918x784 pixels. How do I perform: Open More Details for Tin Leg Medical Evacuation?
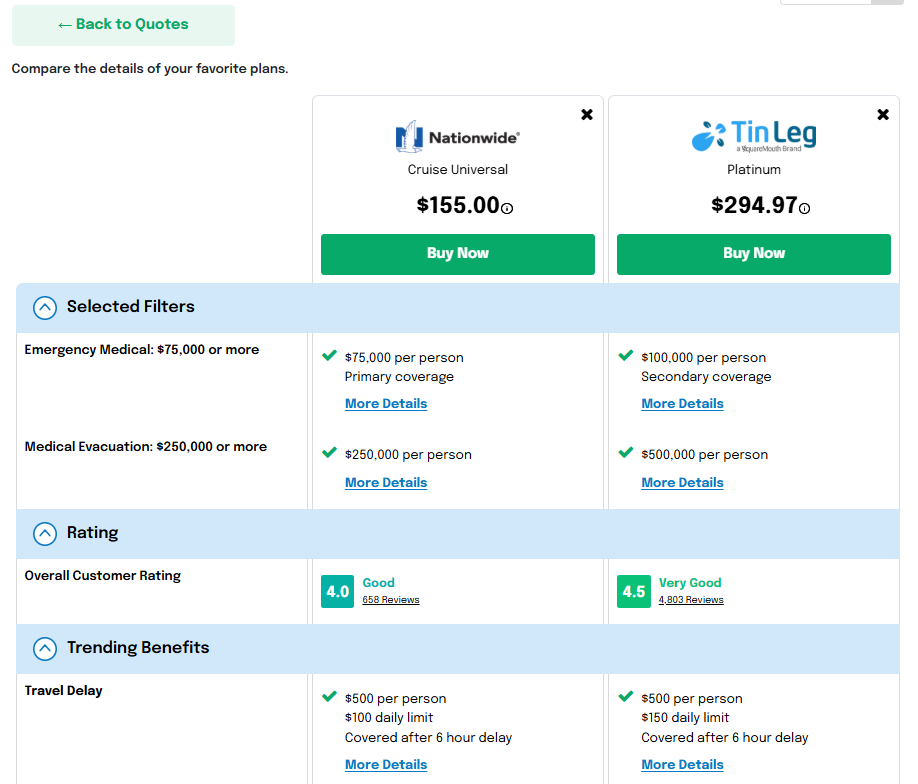click(682, 482)
